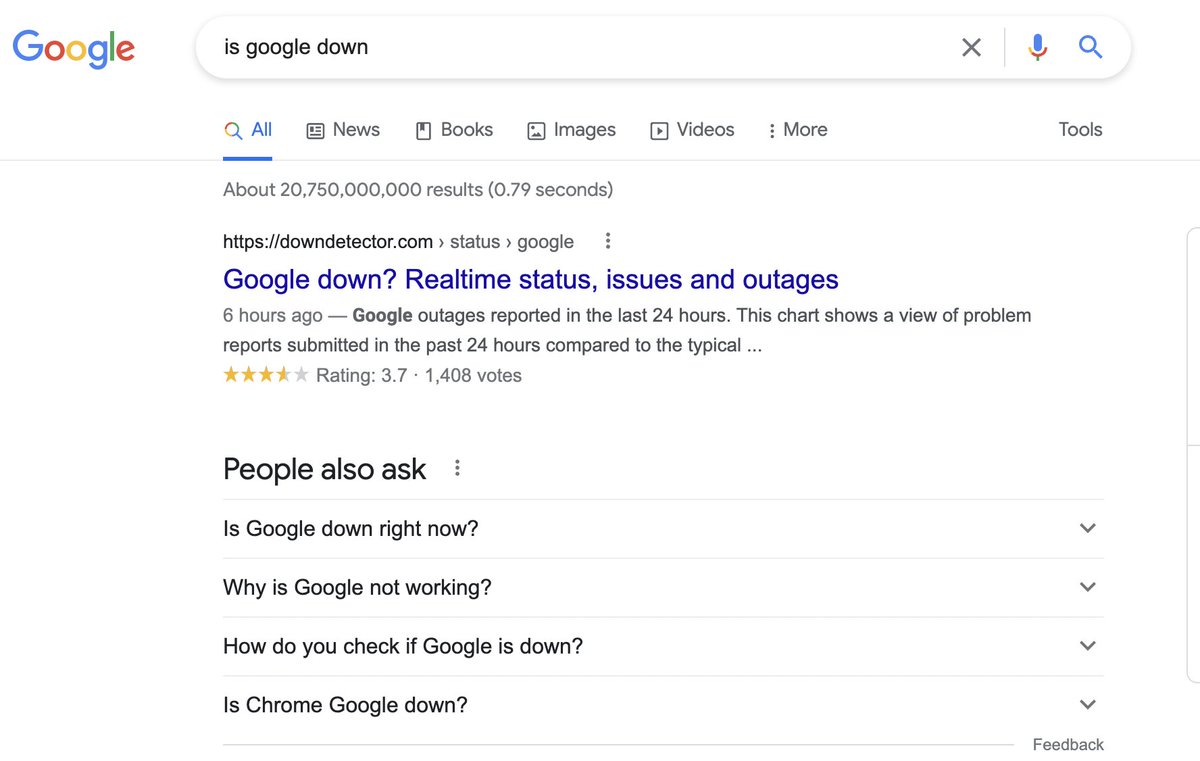Switch to the News tab
1200x761 pixels.
point(343,130)
